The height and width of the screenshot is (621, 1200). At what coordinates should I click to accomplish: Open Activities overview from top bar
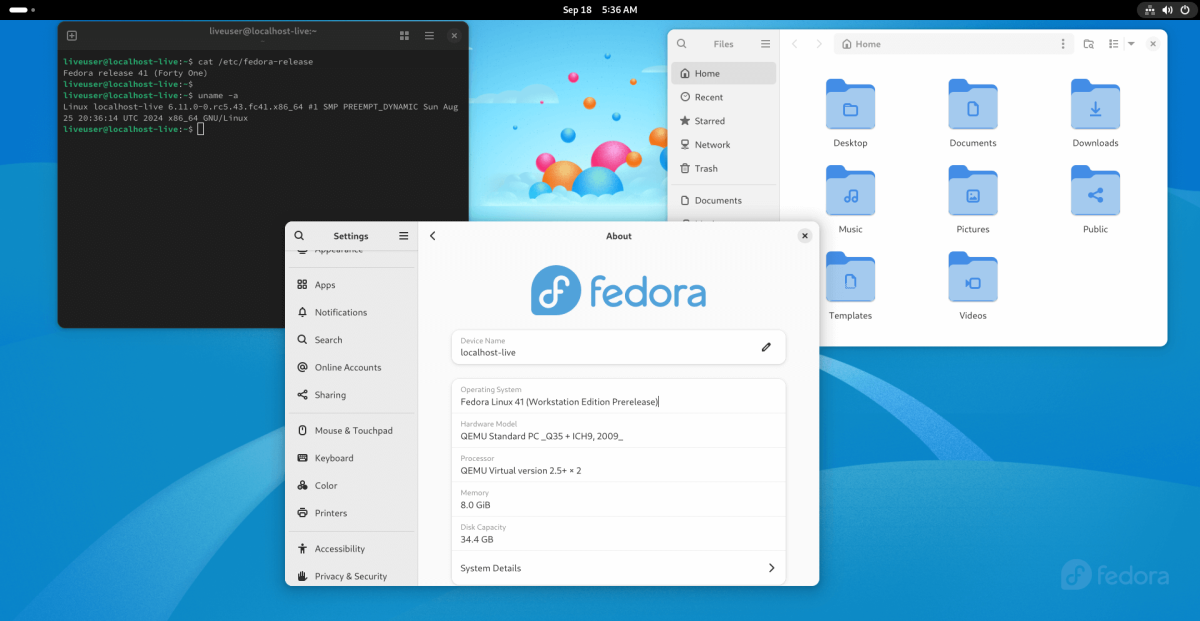coord(23,9)
